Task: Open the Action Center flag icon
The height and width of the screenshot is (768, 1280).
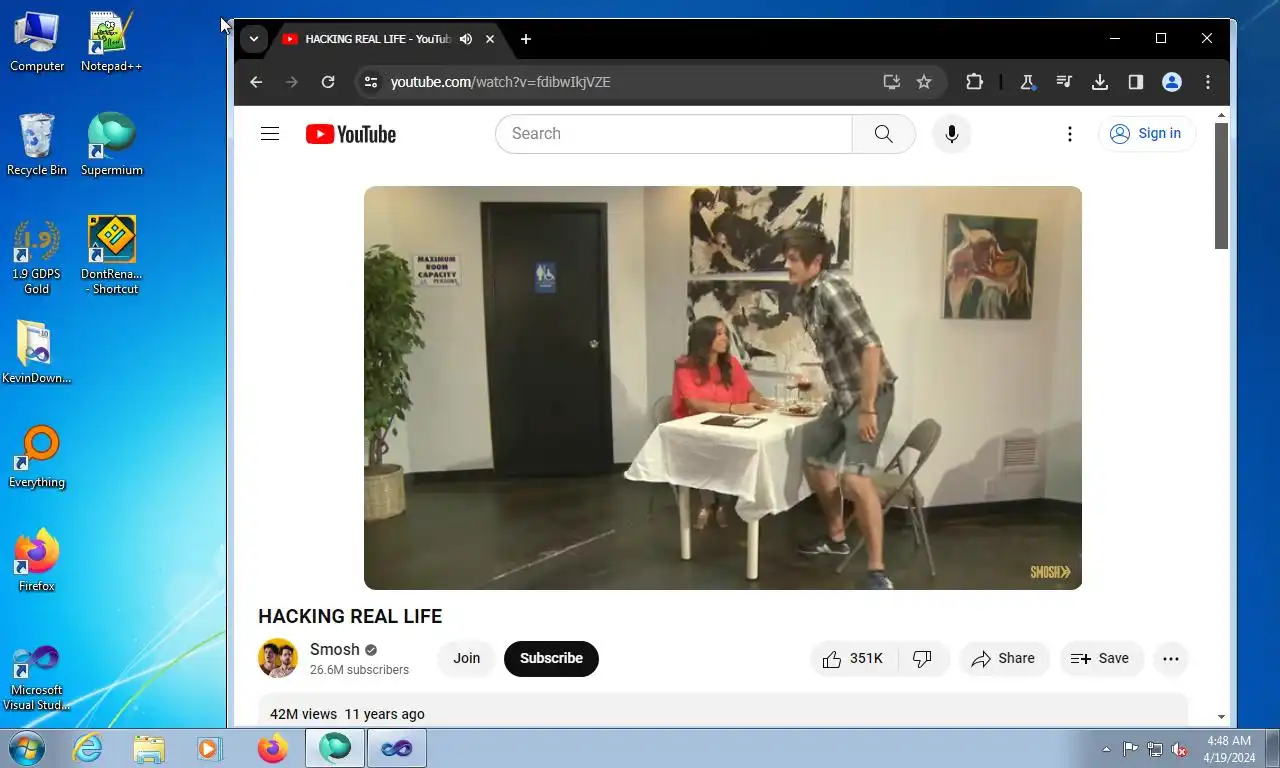Action: [1130, 749]
